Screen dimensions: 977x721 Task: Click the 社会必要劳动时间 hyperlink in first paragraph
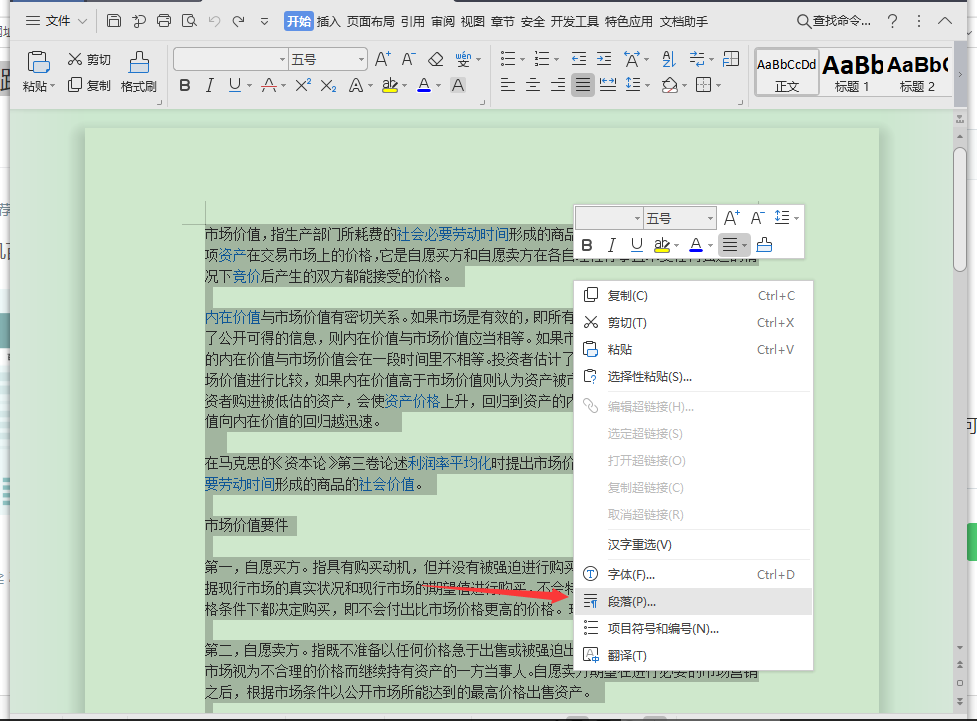coord(452,234)
